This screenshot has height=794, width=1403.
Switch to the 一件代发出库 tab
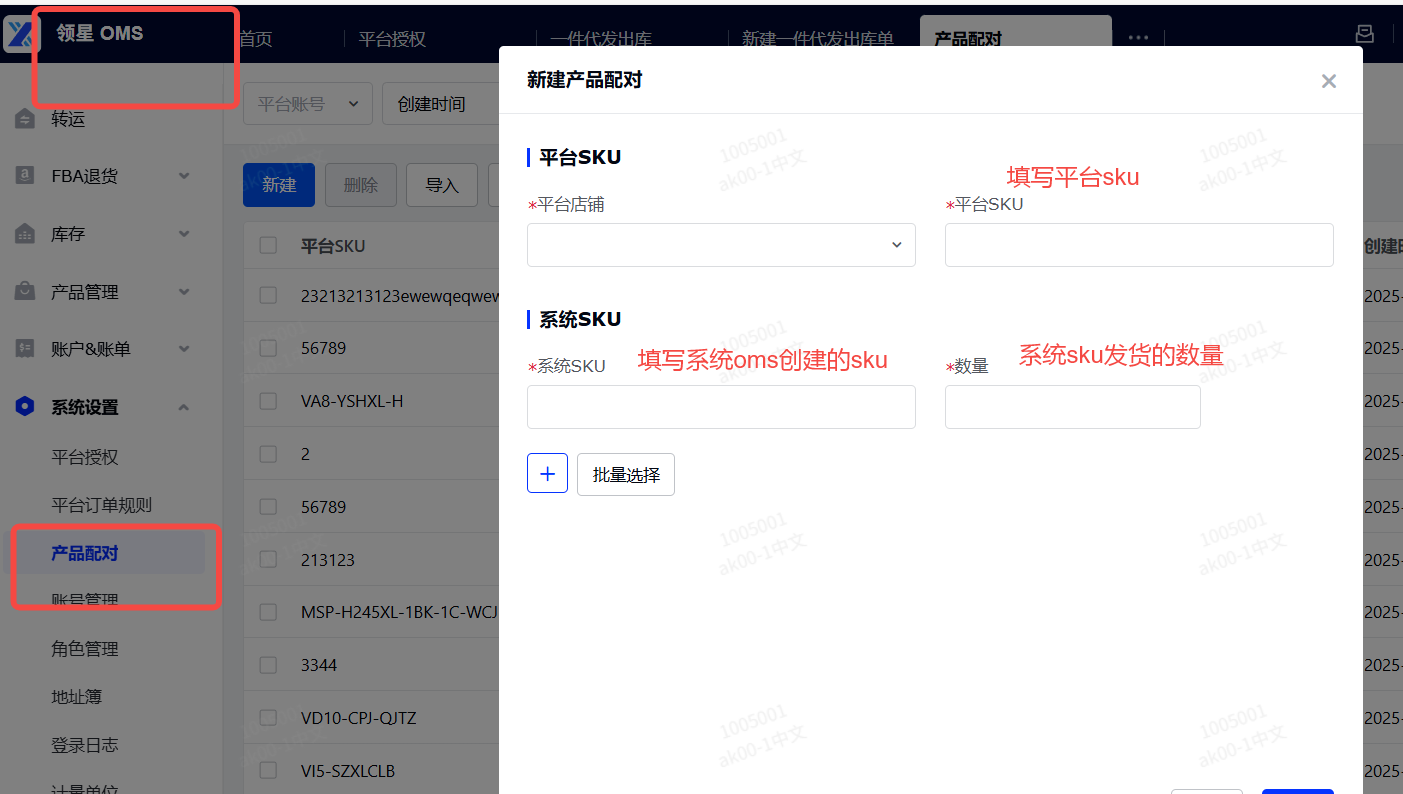[x=601, y=39]
